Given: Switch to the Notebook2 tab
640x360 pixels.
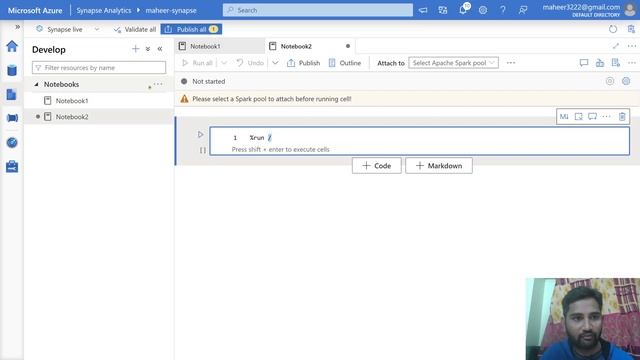Looking at the screenshot, I should pyautogui.click(x=296, y=46).
